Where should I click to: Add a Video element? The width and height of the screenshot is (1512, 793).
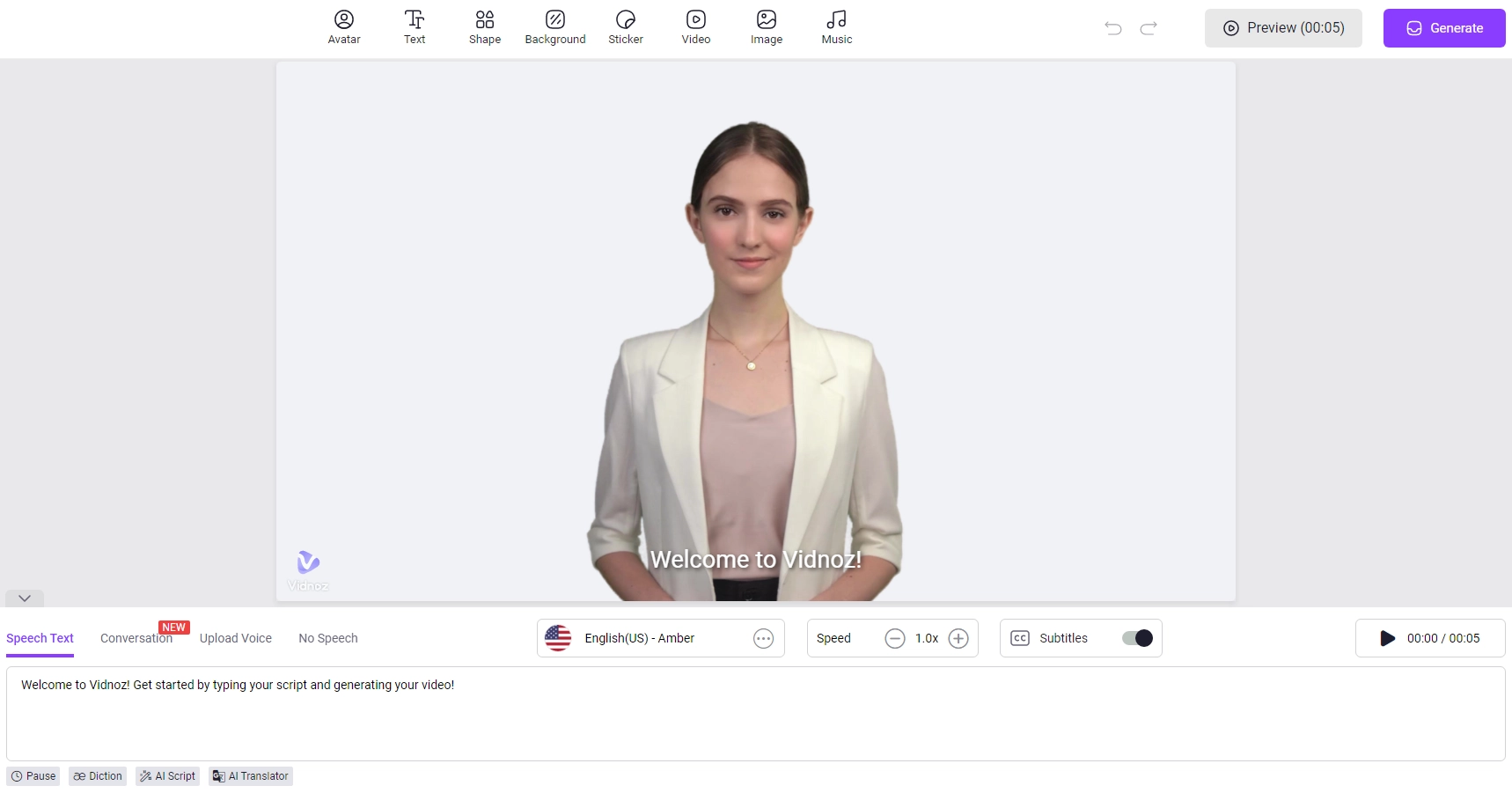695,27
